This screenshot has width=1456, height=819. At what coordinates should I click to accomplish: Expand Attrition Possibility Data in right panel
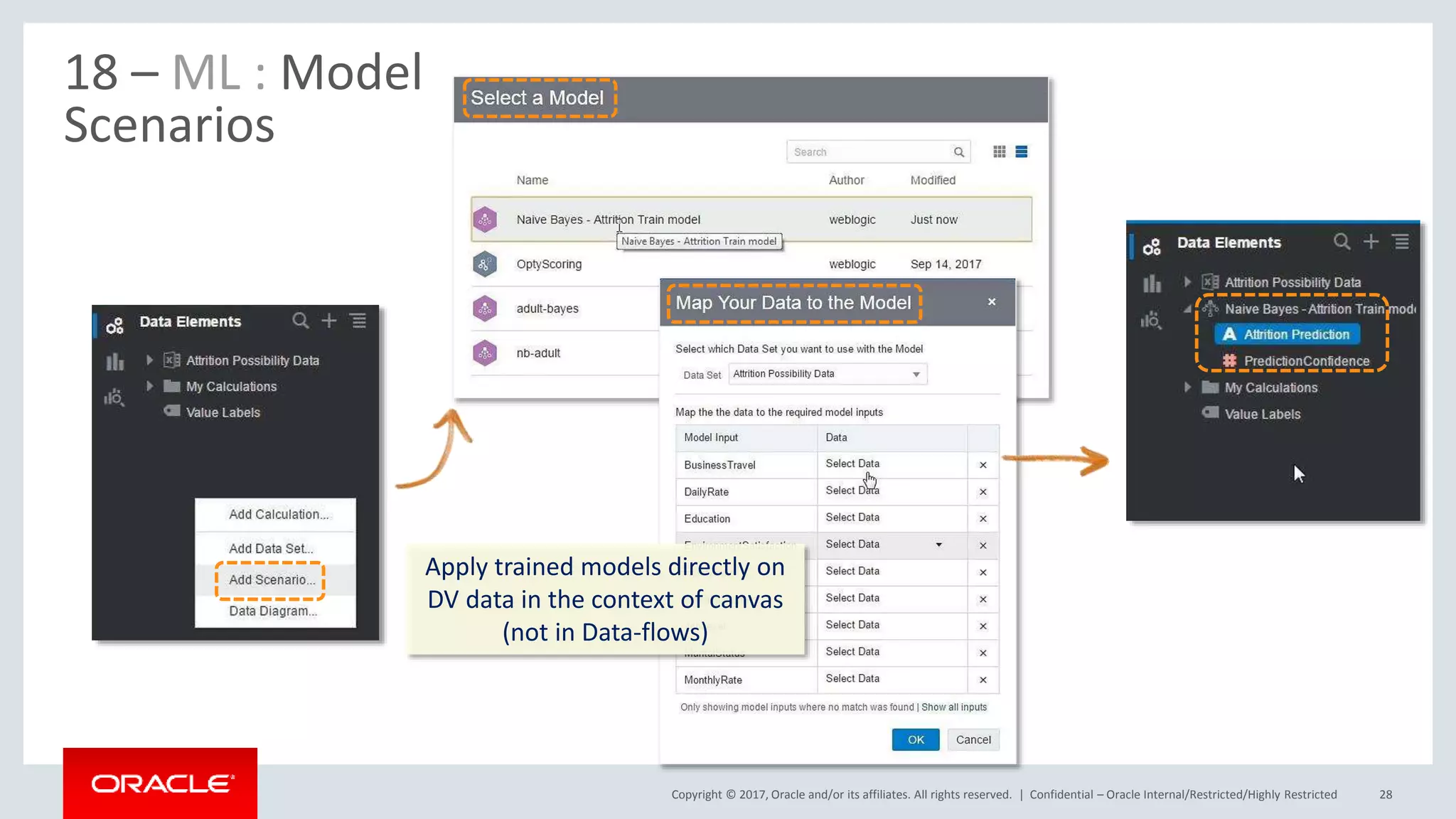coord(1187,282)
